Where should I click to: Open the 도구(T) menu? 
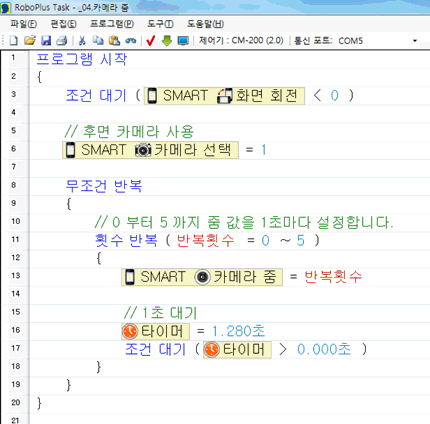(x=160, y=24)
